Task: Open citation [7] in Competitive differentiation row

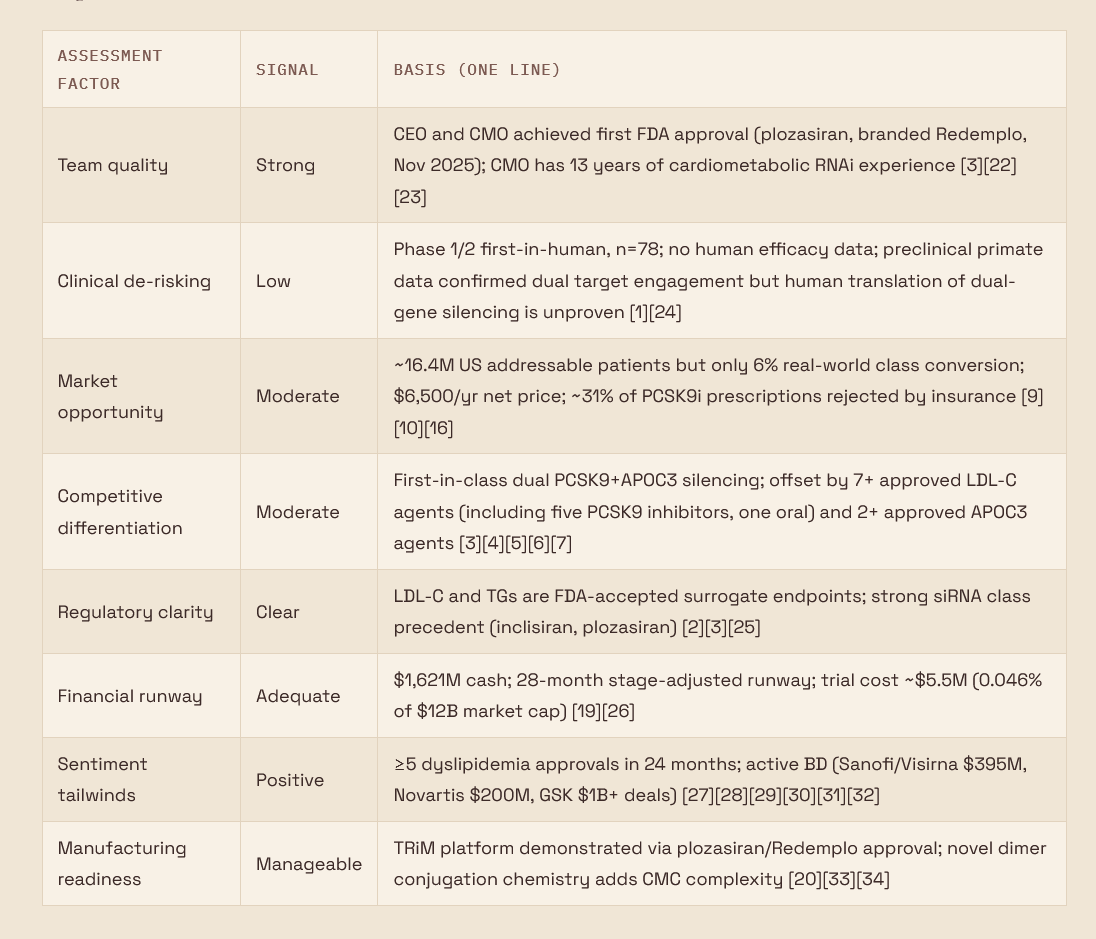Action: click(x=561, y=543)
